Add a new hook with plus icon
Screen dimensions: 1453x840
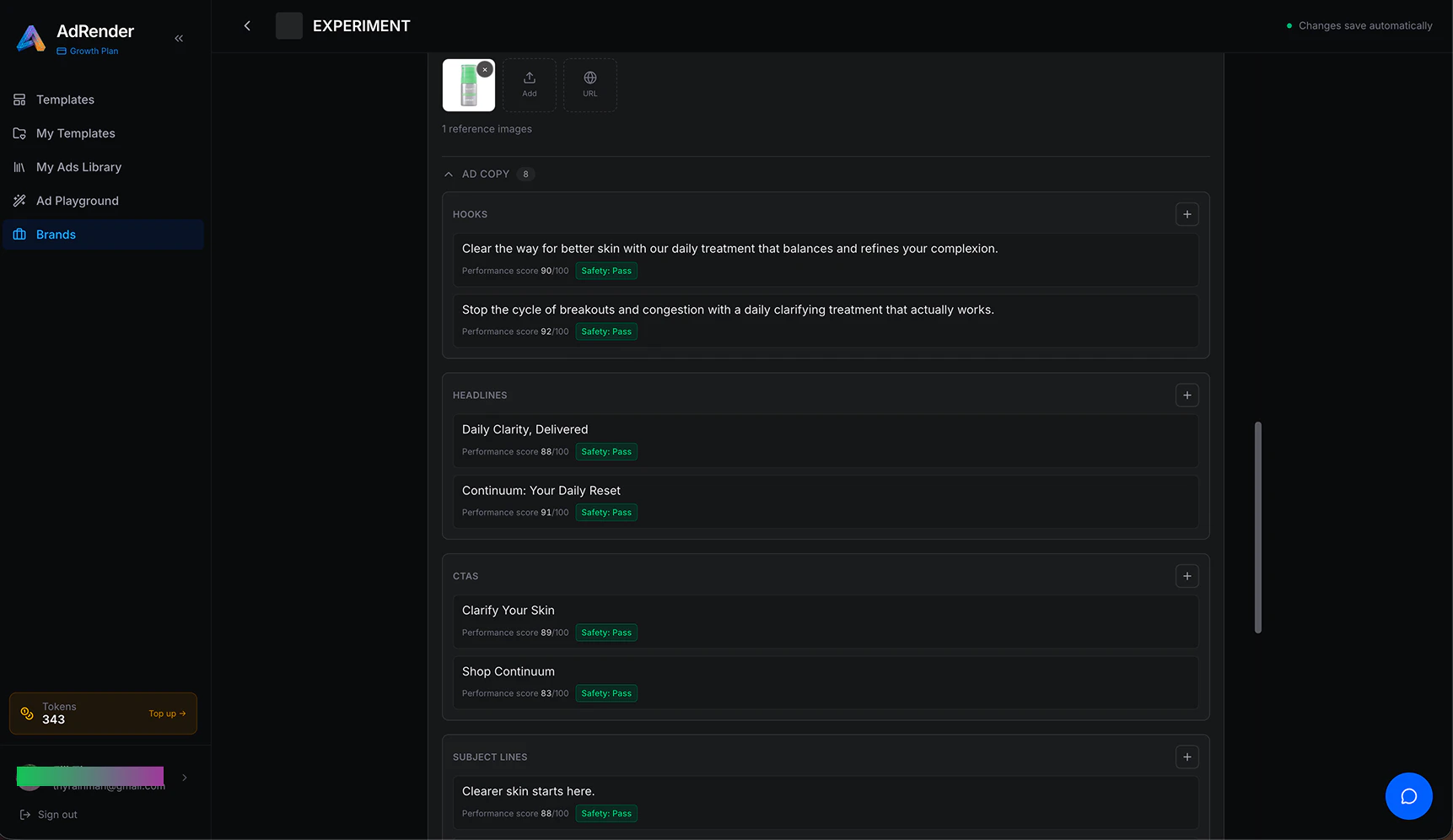[1187, 214]
